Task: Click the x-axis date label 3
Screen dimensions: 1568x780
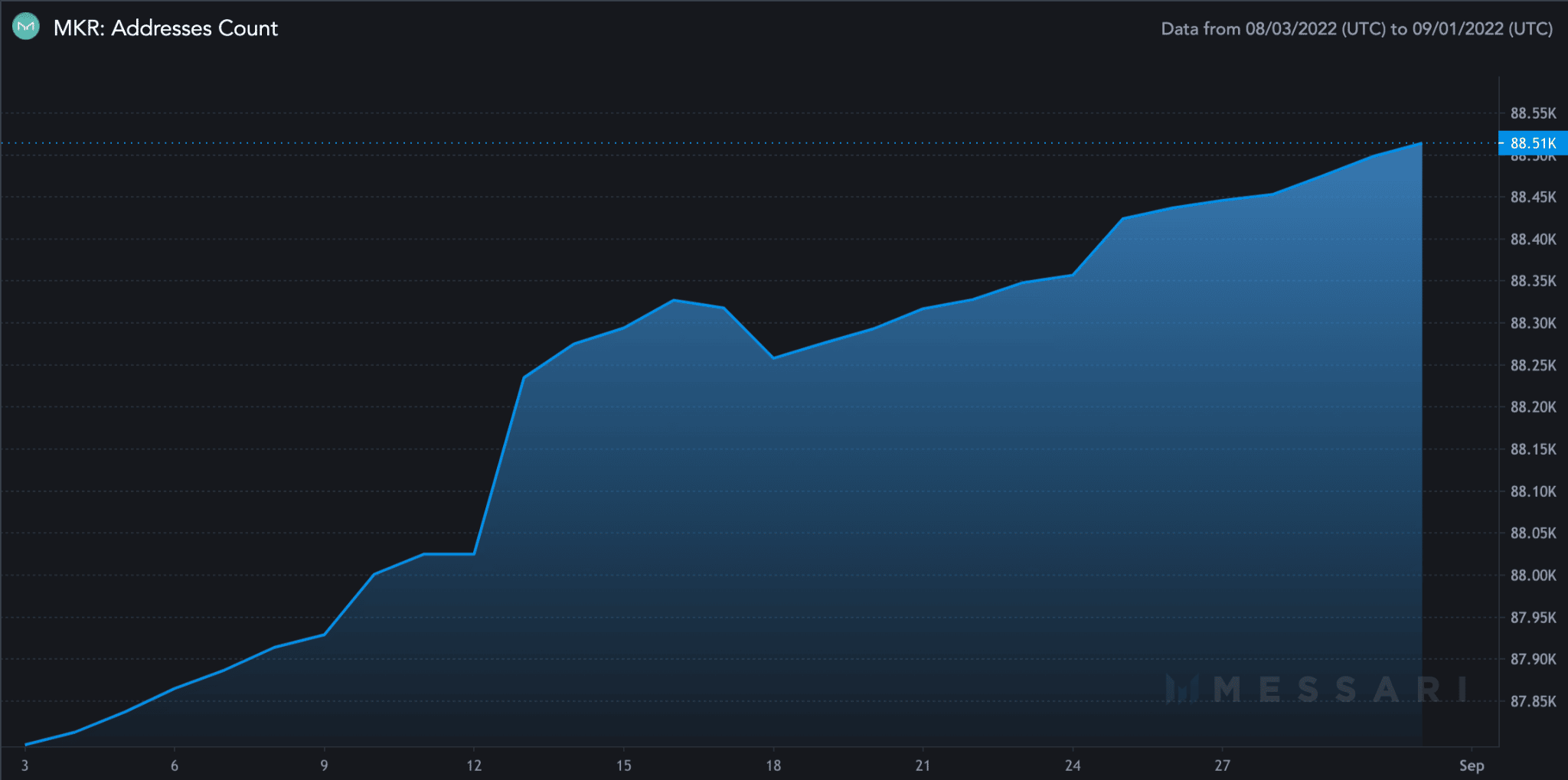Action: coord(25,765)
